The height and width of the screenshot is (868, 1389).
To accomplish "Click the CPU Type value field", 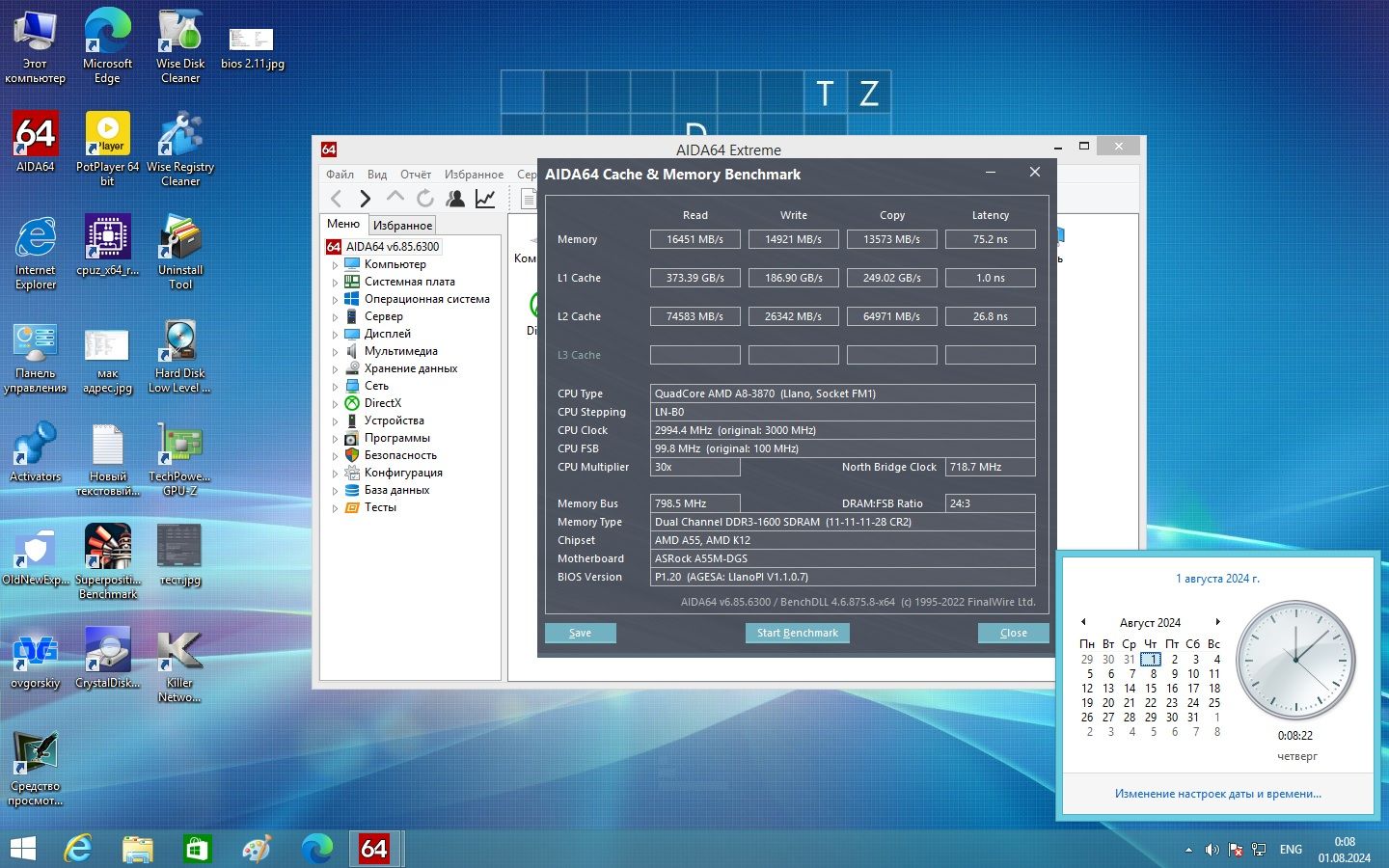I will pyautogui.click(x=843, y=393).
